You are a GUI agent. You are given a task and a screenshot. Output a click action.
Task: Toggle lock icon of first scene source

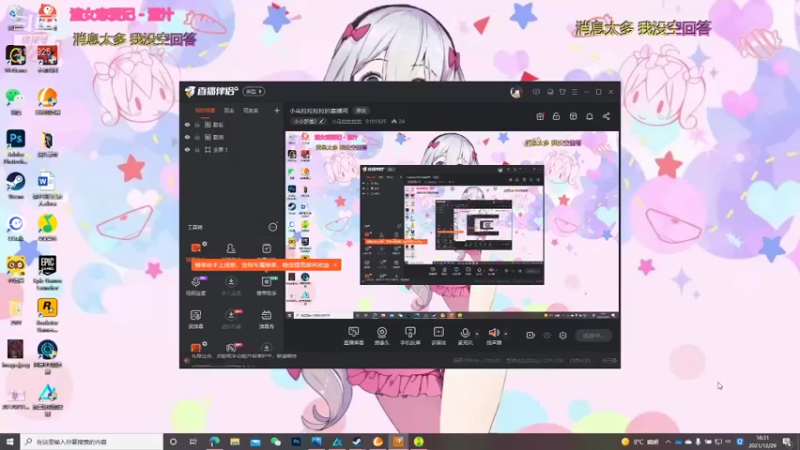(197, 124)
